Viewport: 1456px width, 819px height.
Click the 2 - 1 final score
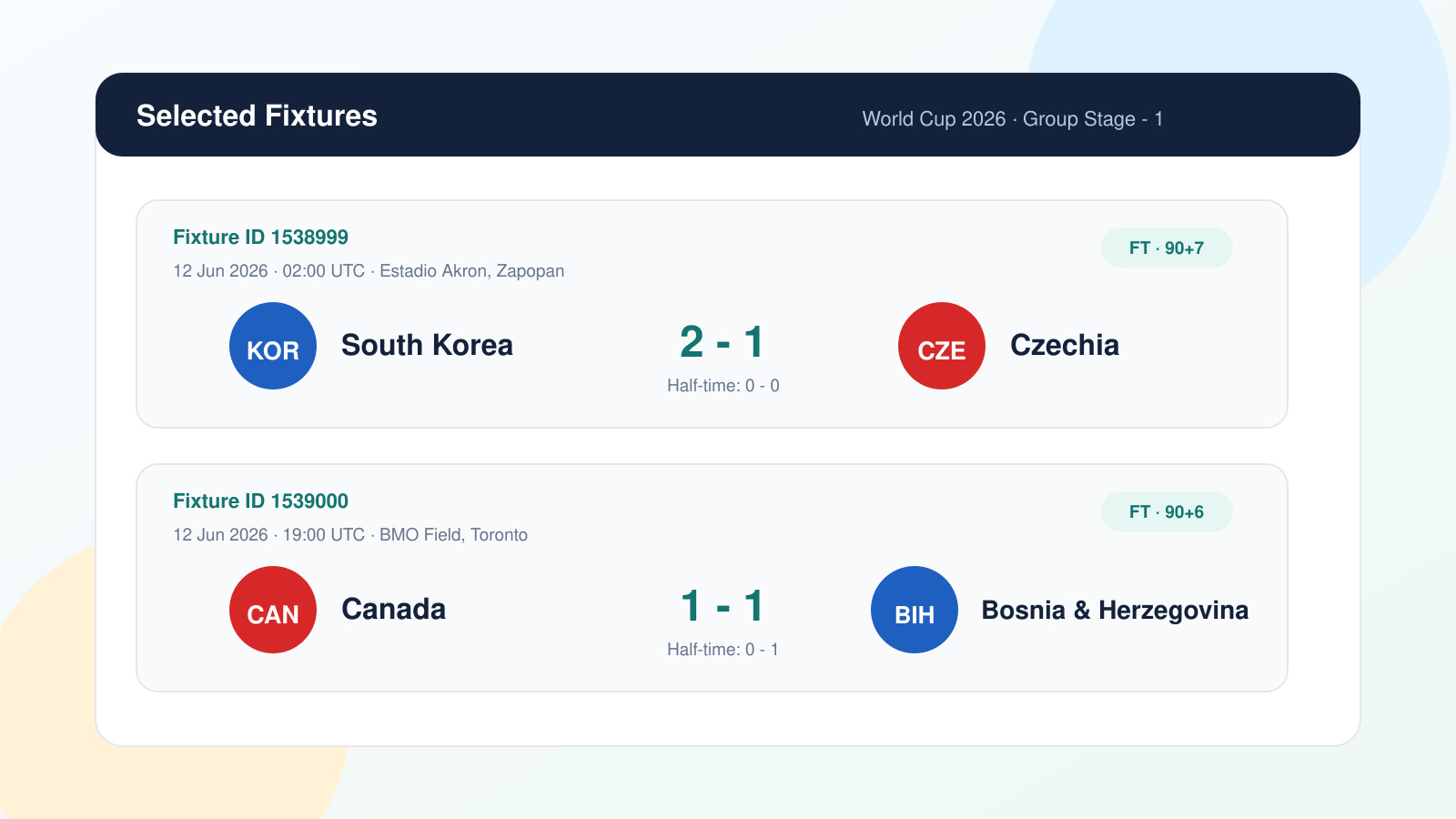click(x=723, y=343)
